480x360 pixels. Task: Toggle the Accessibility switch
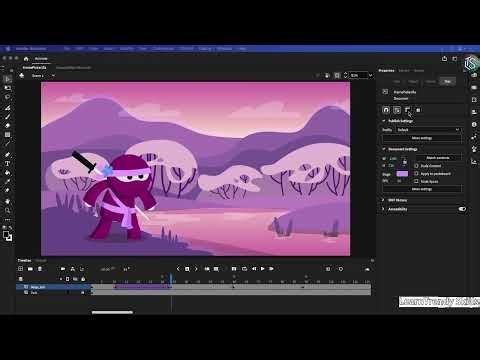462,209
